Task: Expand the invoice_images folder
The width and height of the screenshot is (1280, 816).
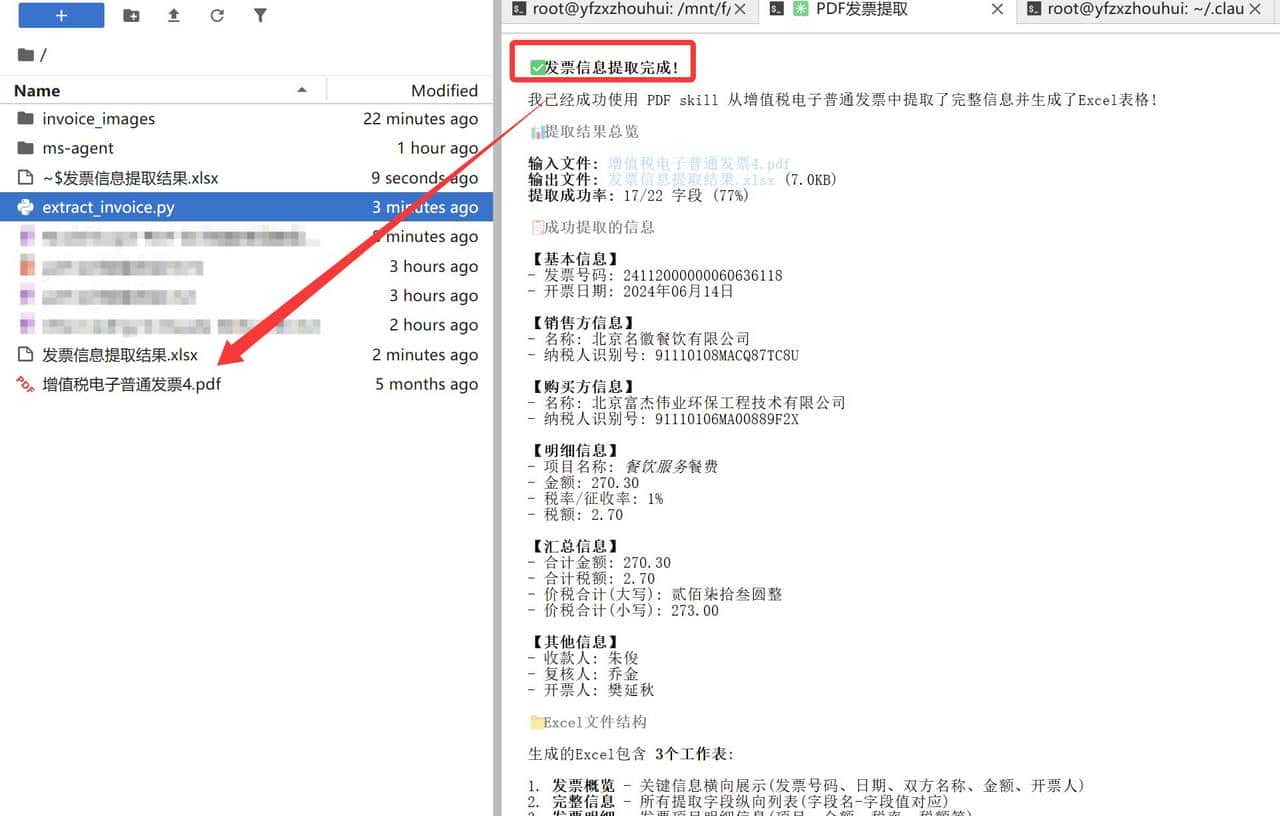Action: (96, 118)
